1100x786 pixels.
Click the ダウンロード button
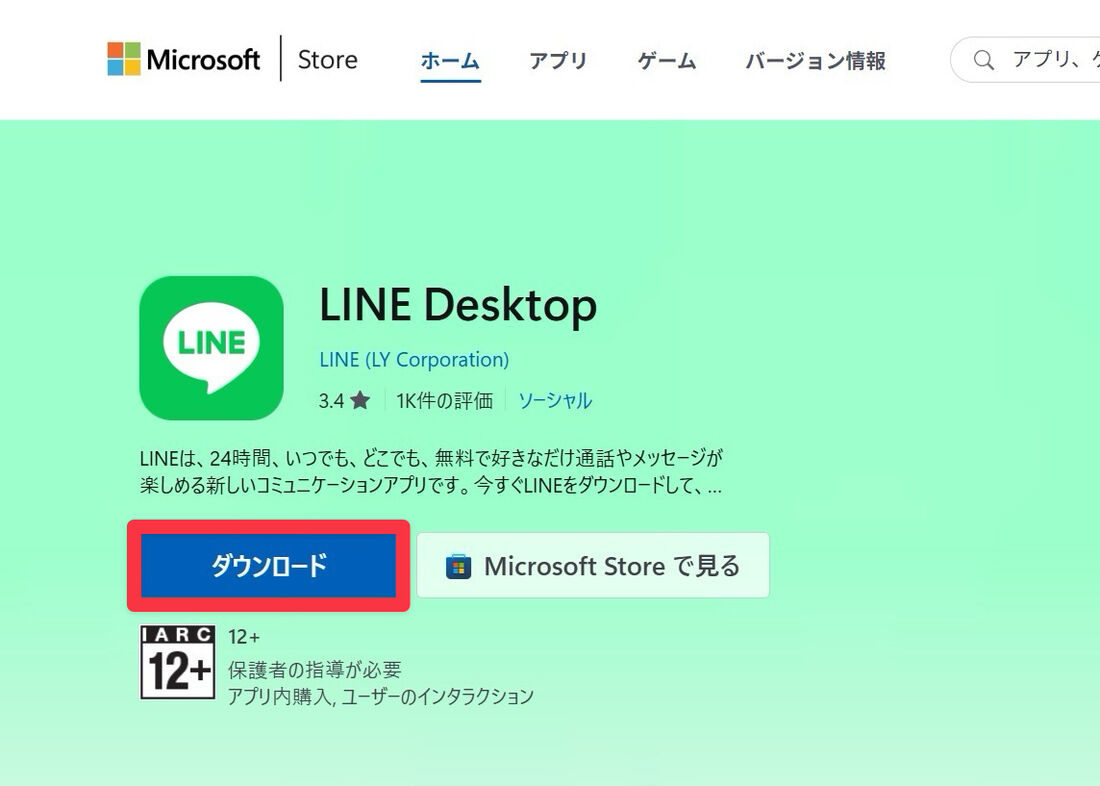267,565
